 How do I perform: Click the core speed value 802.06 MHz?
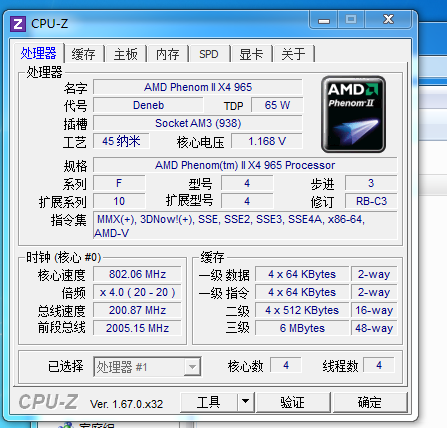[137, 274]
